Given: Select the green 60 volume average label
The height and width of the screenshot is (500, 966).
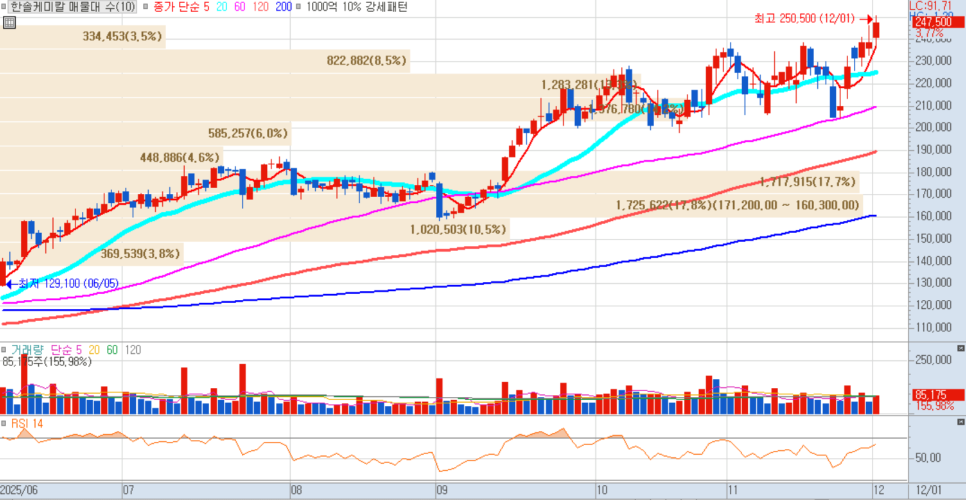Looking at the screenshot, I should click(112, 350).
